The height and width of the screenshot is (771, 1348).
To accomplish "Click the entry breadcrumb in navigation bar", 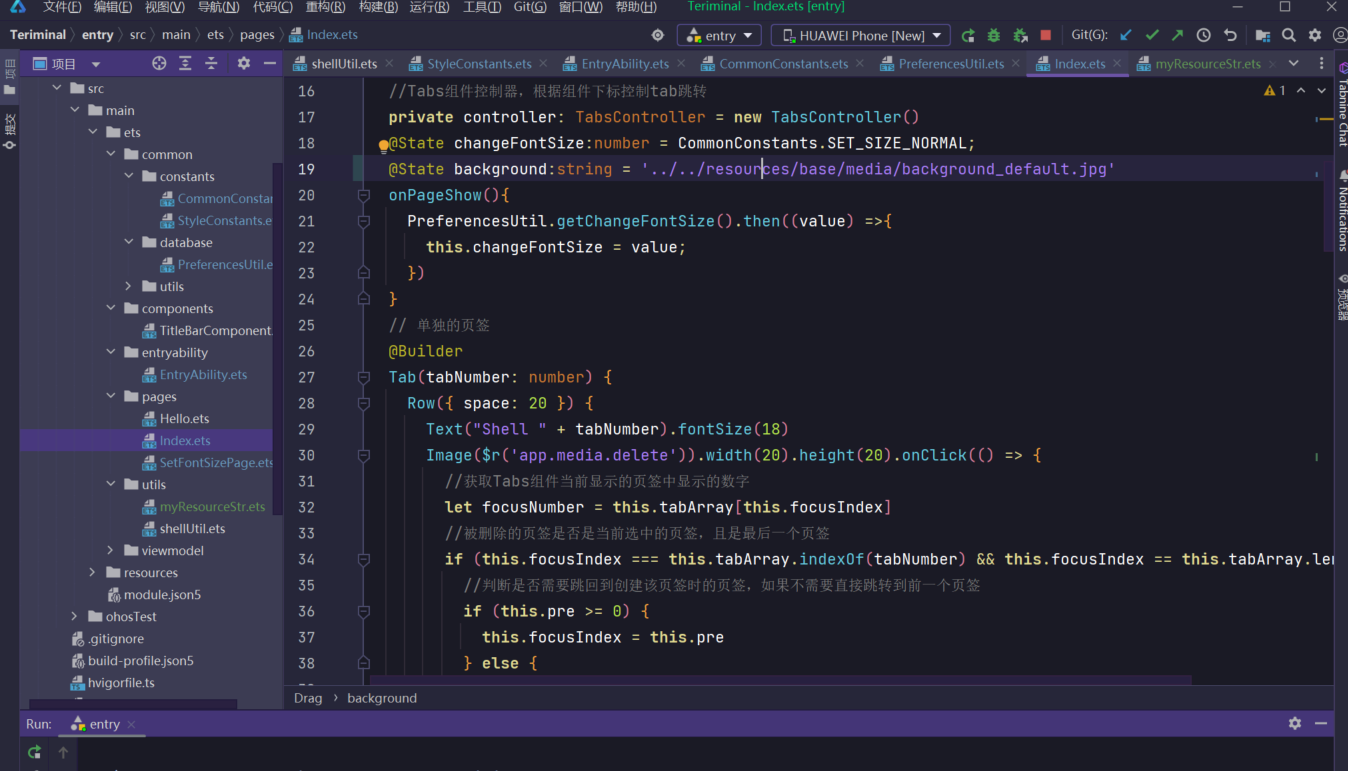I will click(98, 34).
